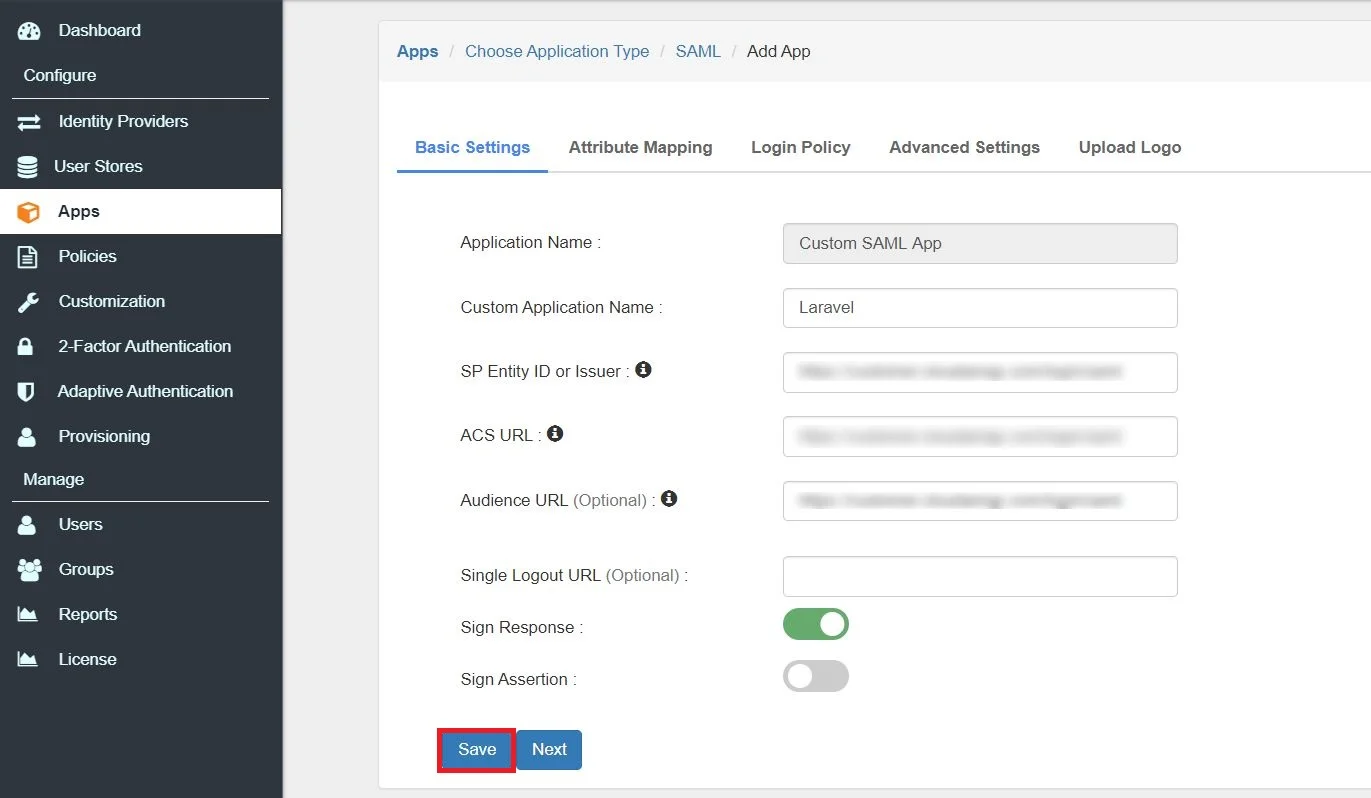The width and height of the screenshot is (1371, 798).
Task: Switch to Attribute Mapping tab
Action: pos(641,147)
